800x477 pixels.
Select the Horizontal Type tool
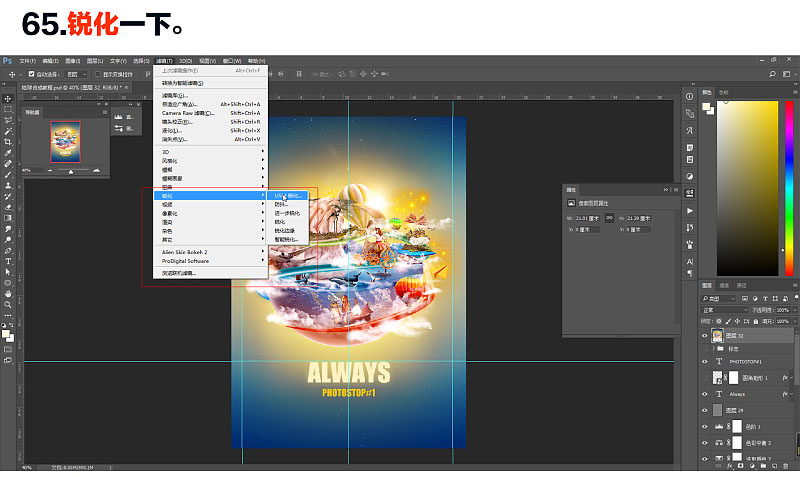(8, 261)
